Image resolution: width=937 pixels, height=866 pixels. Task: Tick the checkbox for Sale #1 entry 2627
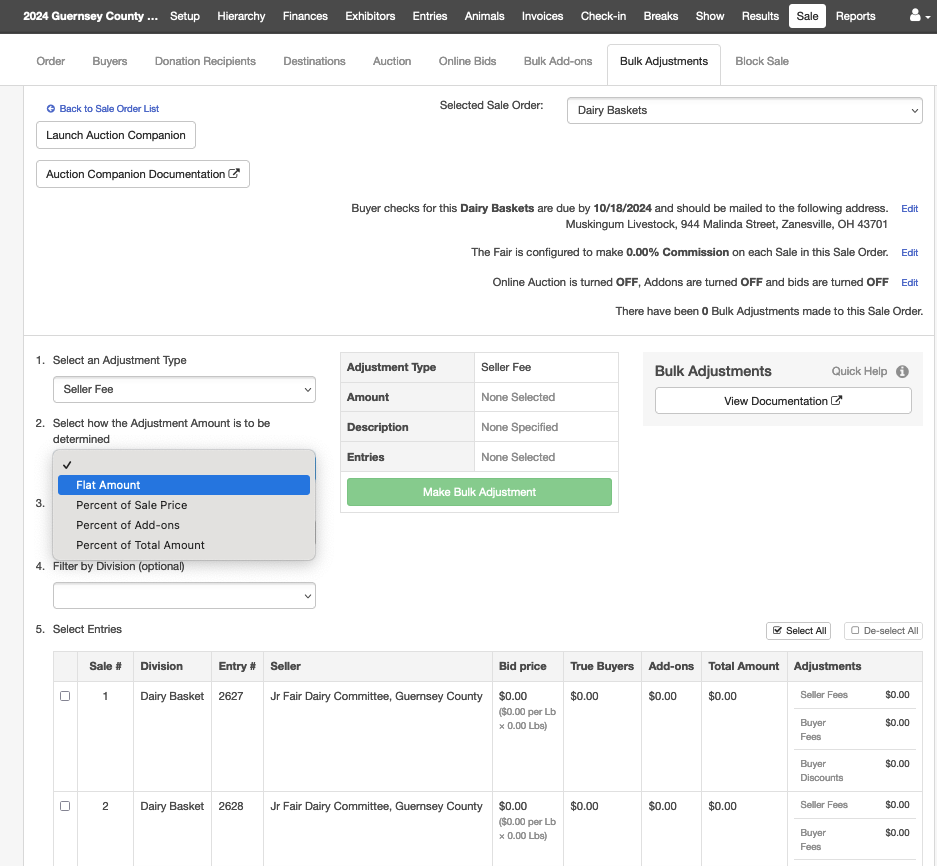(x=65, y=696)
